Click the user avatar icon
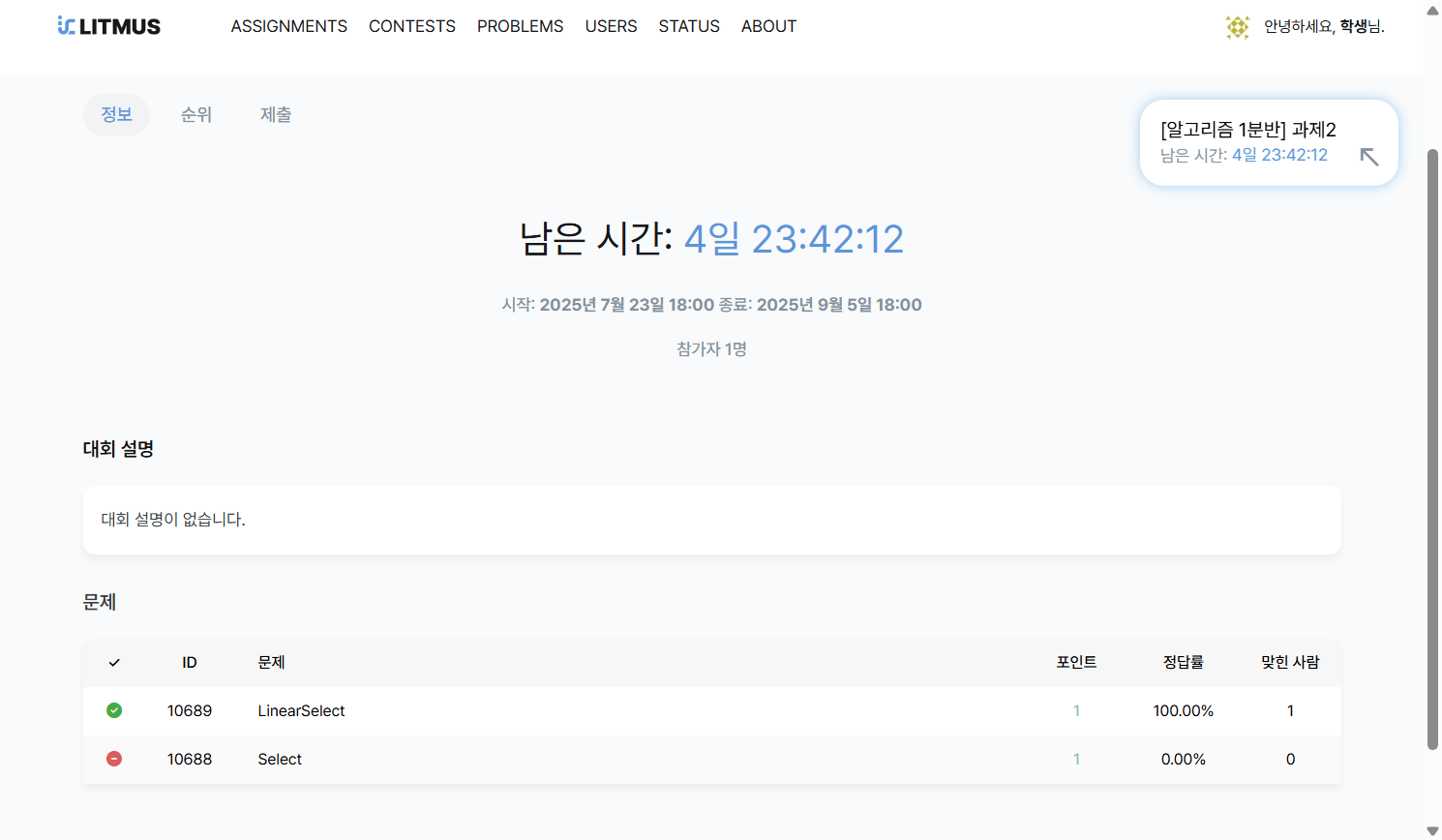The height and width of the screenshot is (840, 1442). (1237, 27)
